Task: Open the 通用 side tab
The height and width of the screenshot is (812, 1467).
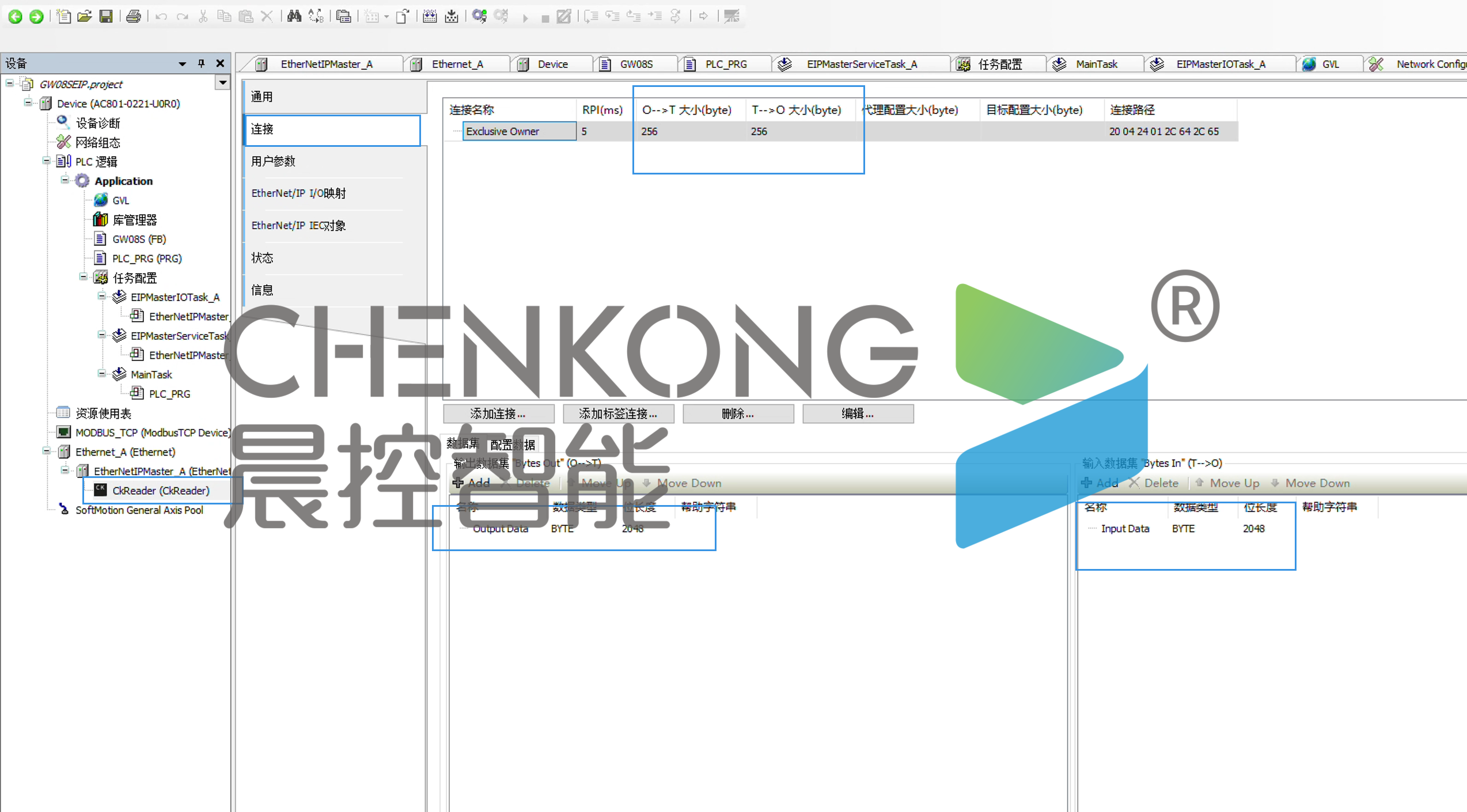Action: [x=335, y=97]
